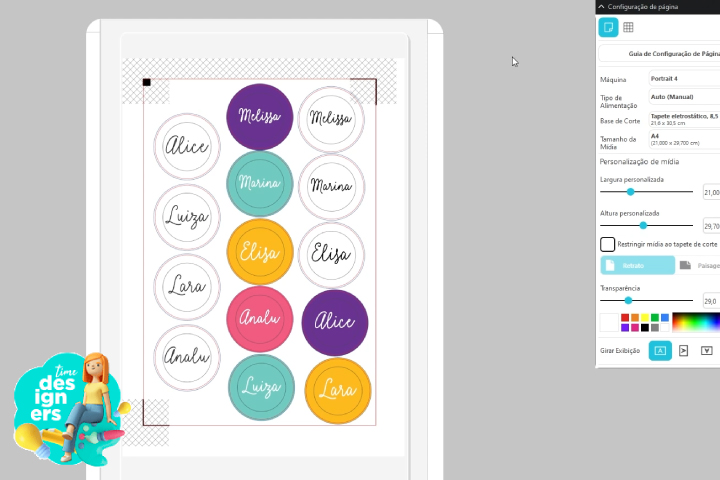Expand Tipo de Alimentação dropdown

pyautogui.click(x=683, y=97)
